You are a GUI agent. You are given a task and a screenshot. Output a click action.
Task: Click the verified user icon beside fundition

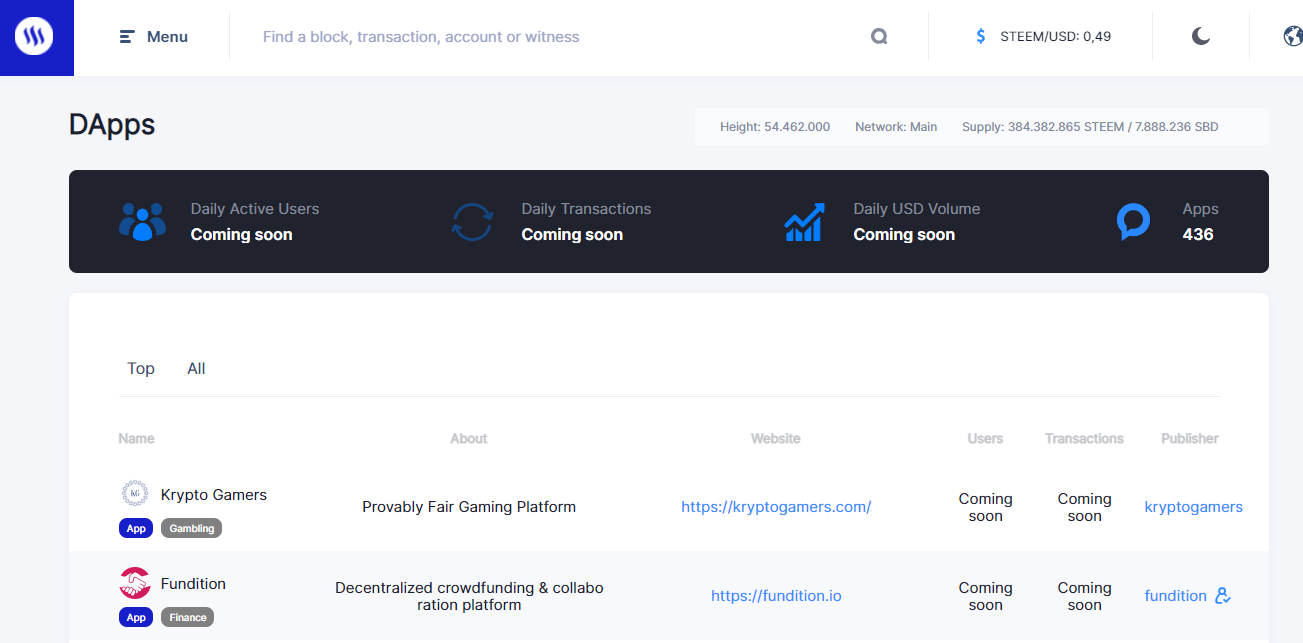pos(1222,596)
